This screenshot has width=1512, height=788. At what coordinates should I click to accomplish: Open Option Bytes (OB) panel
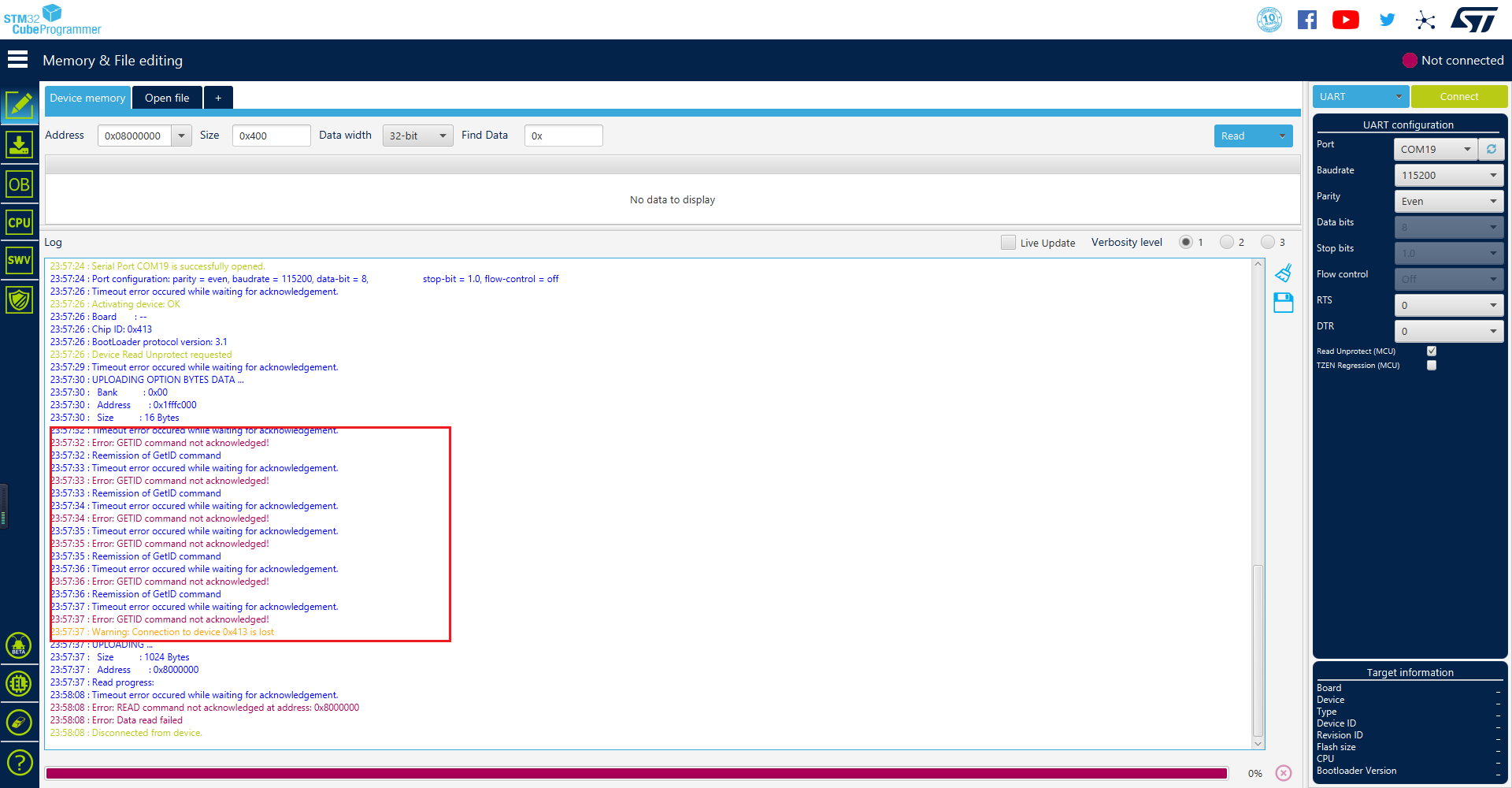click(x=19, y=184)
